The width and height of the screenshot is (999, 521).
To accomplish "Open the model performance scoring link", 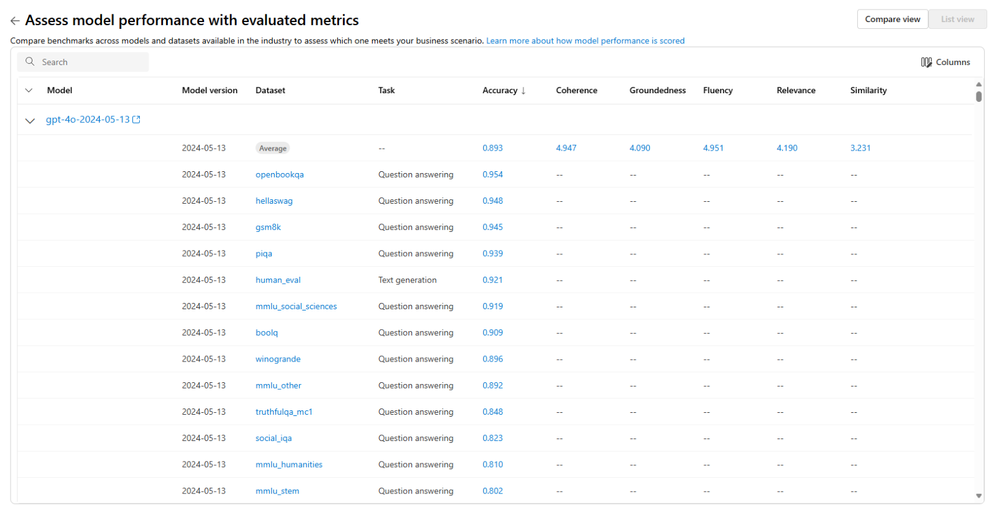I will (x=585, y=41).
